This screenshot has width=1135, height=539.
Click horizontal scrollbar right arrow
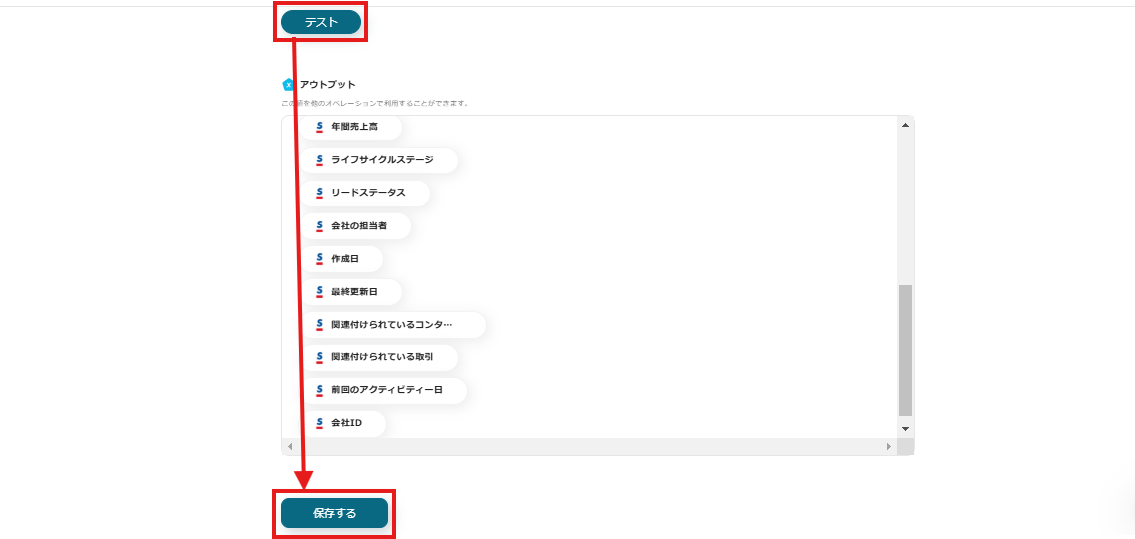888,446
